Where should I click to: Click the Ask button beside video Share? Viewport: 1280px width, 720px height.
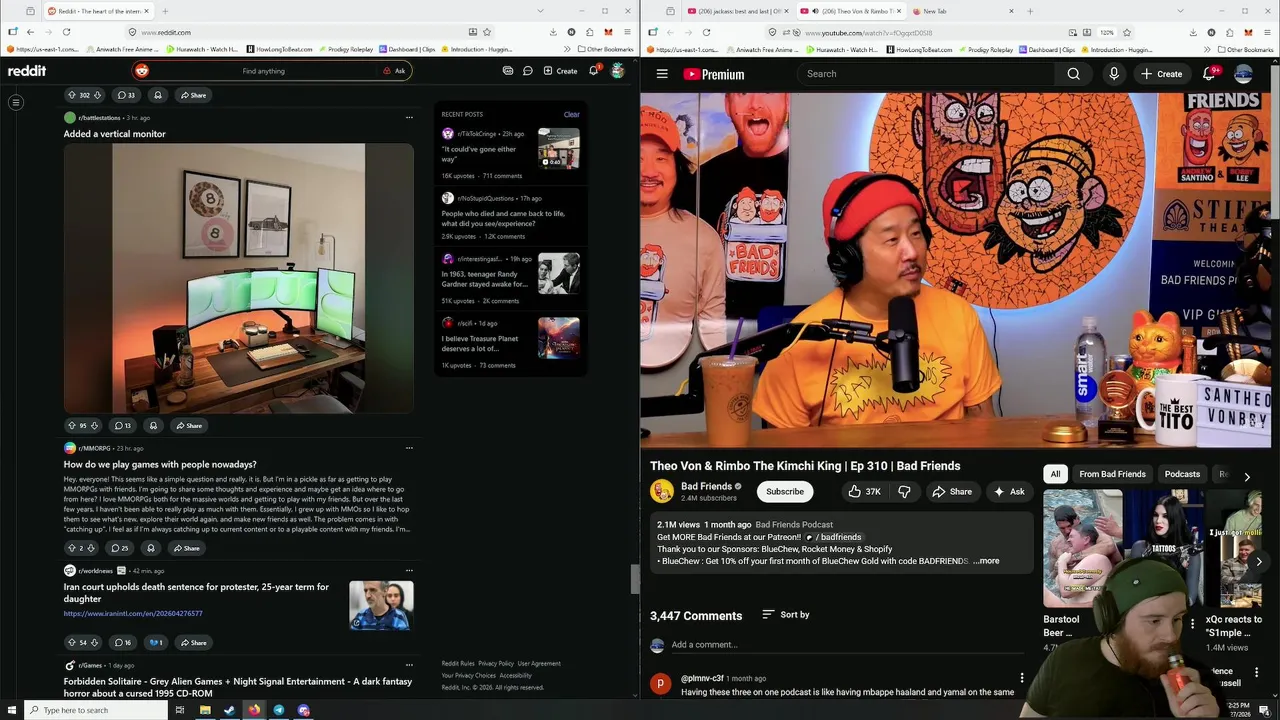[1009, 491]
